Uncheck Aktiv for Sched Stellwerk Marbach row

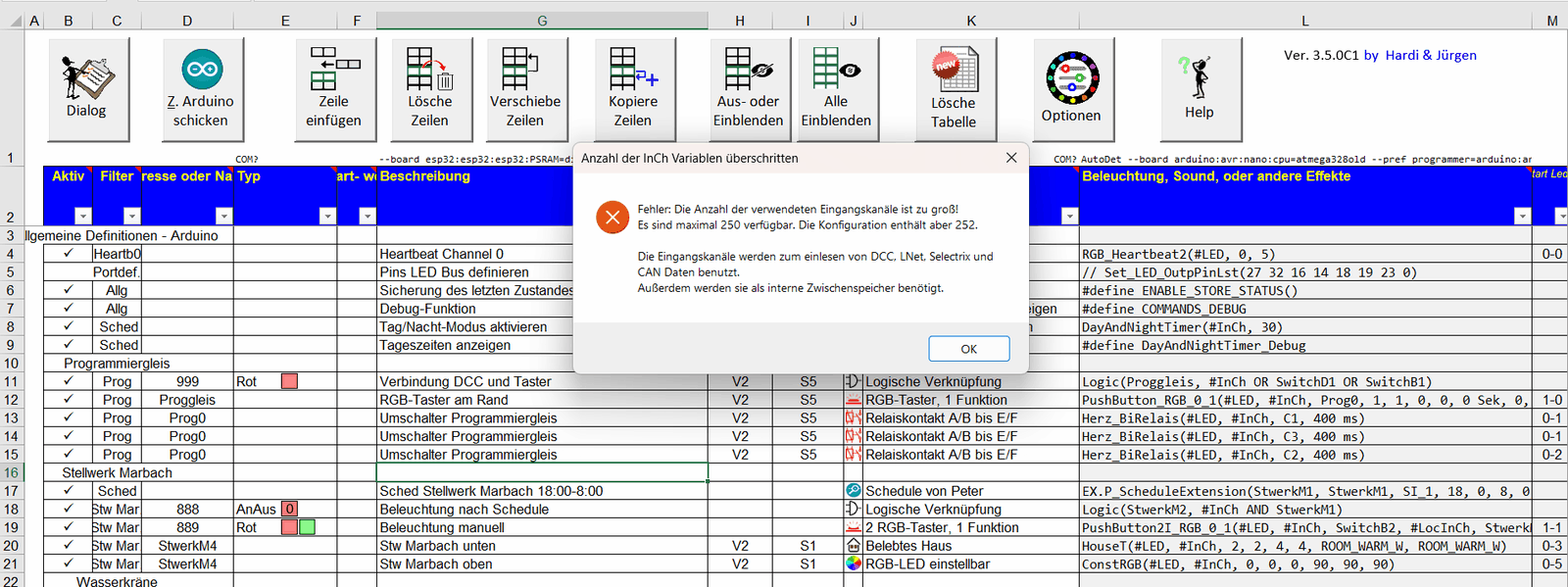point(68,491)
